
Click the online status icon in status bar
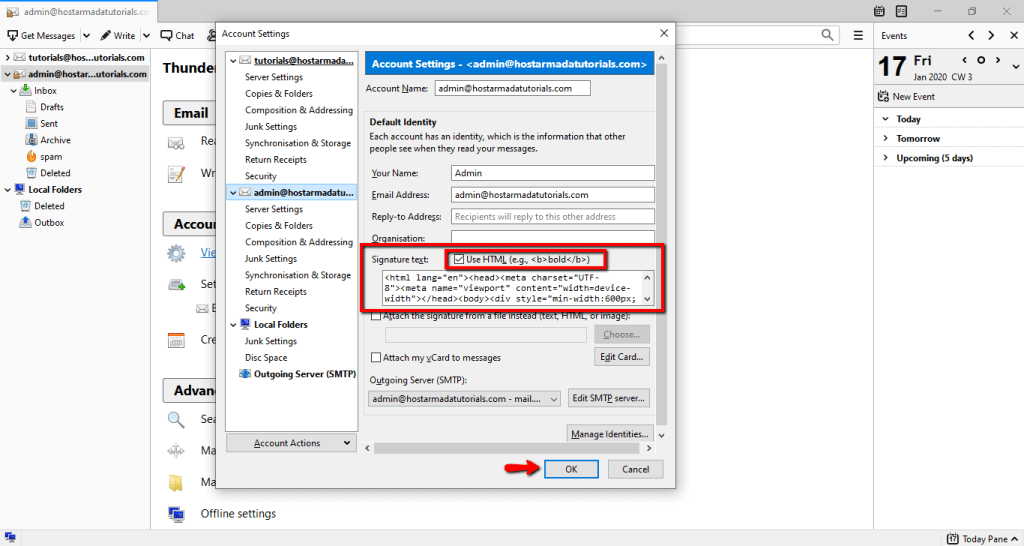click(x=11, y=539)
